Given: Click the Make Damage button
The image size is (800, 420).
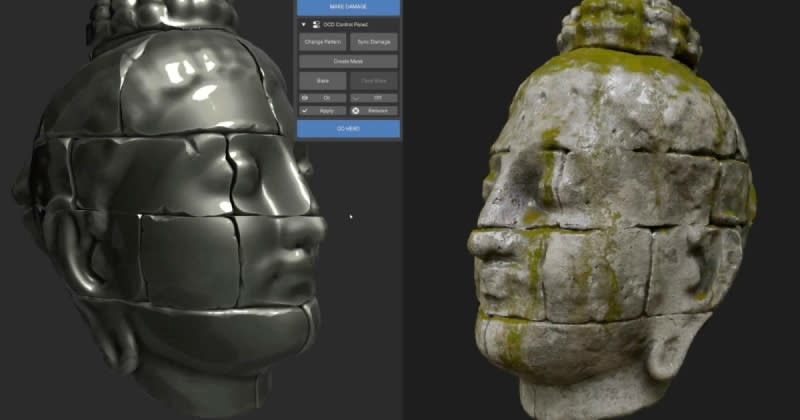Looking at the screenshot, I should [x=348, y=6].
